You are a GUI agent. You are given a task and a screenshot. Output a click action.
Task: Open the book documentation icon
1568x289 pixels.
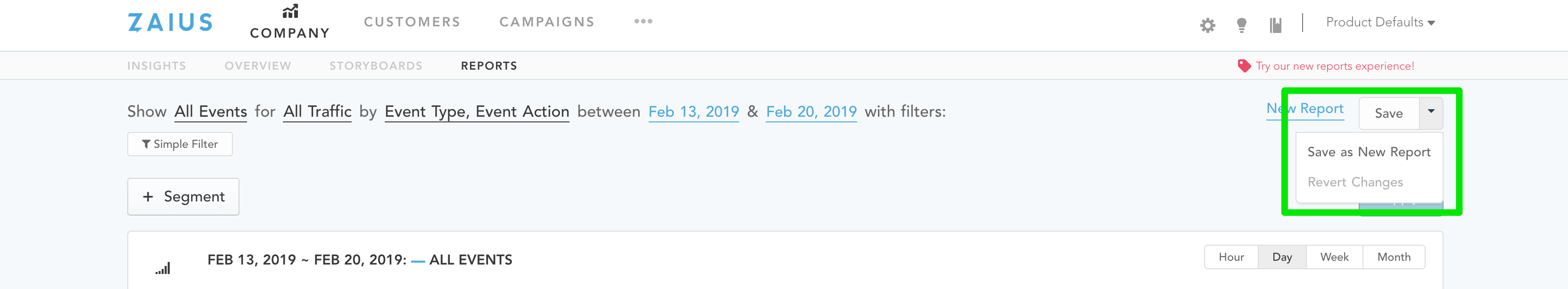click(x=1276, y=25)
